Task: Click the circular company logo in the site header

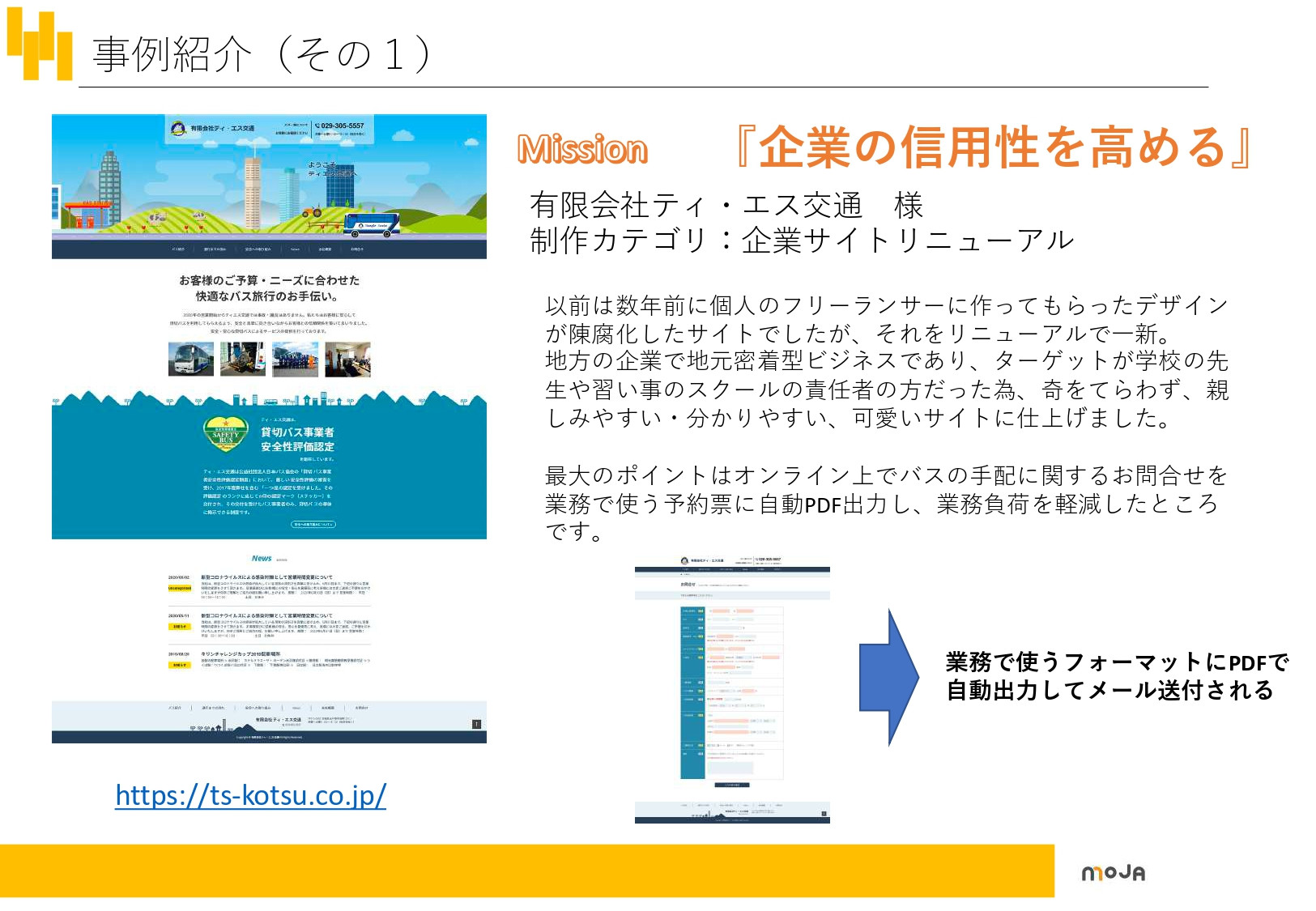Action: tap(177, 130)
